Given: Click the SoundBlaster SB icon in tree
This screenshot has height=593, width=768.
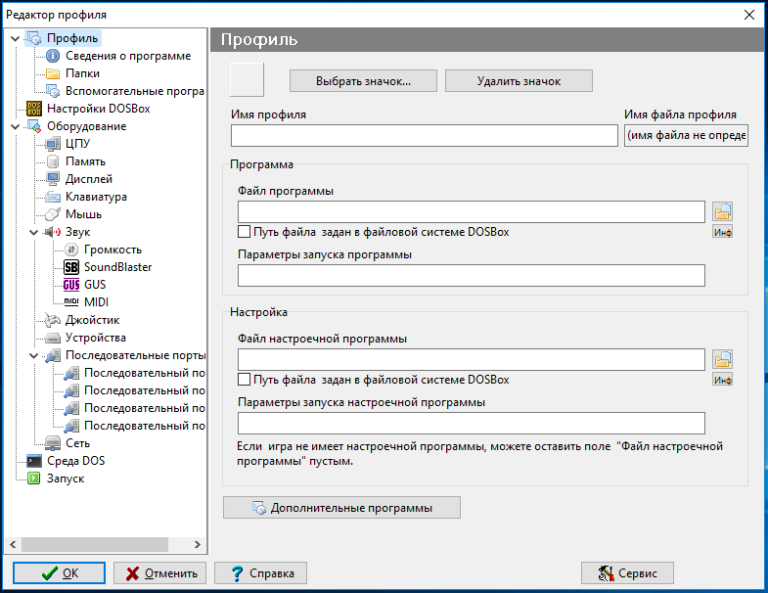Looking at the screenshot, I should (71, 267).
